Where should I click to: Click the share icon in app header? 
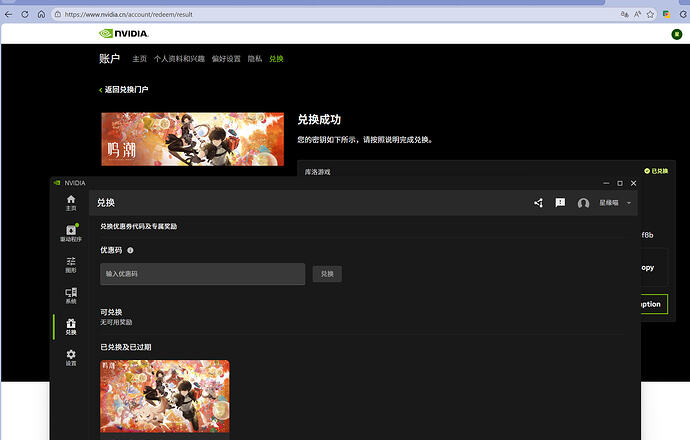click(538, 203)
